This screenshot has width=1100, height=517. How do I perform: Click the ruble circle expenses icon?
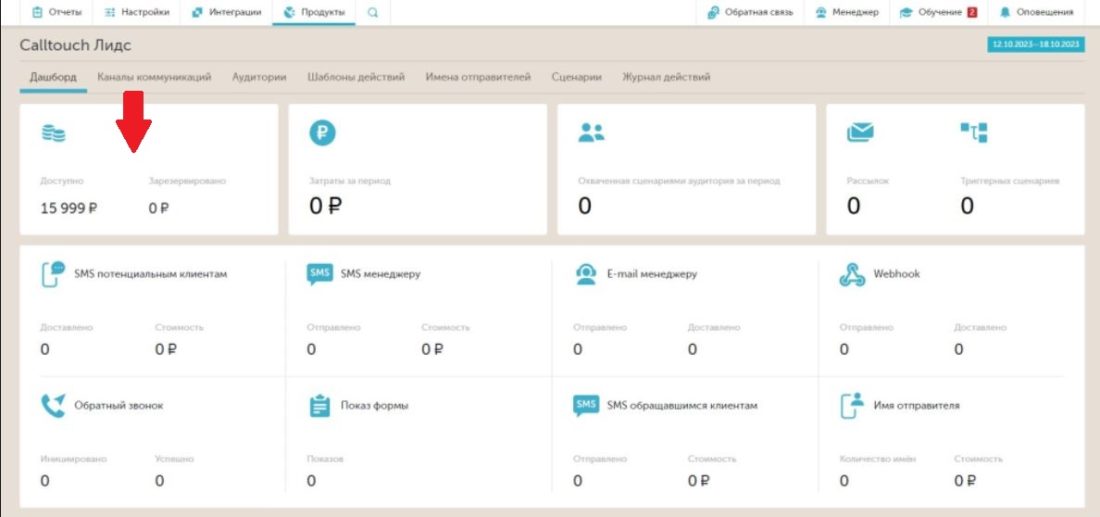(x=322, y=133)
